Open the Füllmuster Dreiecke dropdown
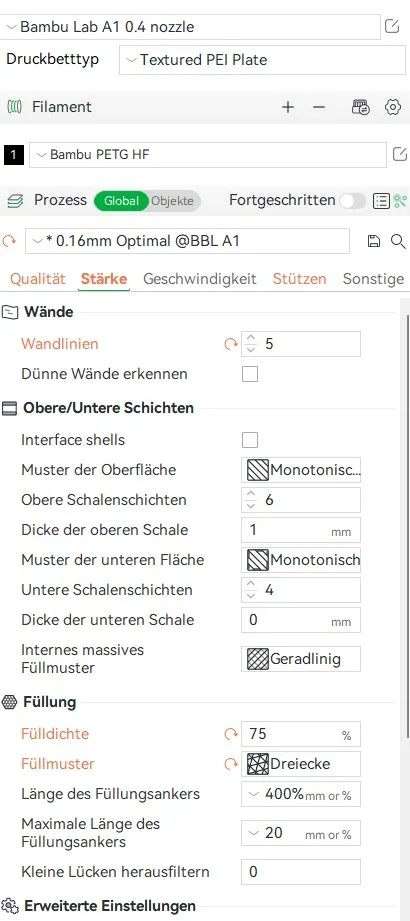This screenshot has width=410, height=921. pos(301,764)
